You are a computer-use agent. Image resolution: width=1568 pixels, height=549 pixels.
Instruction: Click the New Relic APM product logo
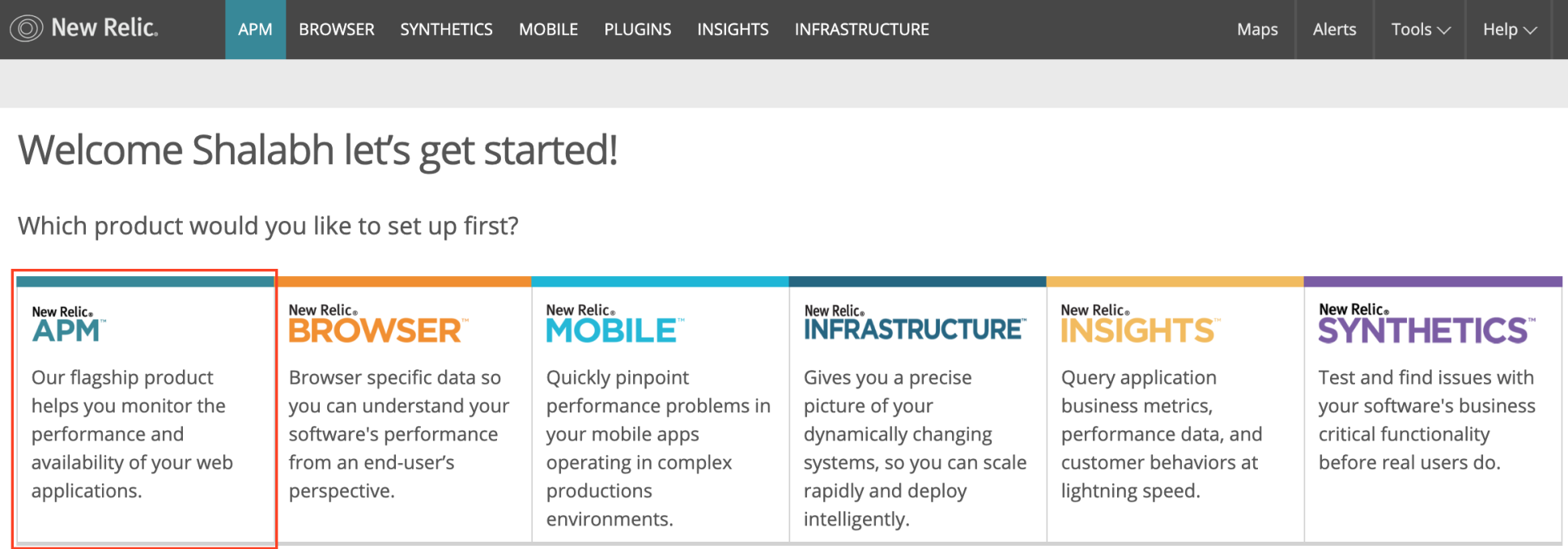point(68,325)
